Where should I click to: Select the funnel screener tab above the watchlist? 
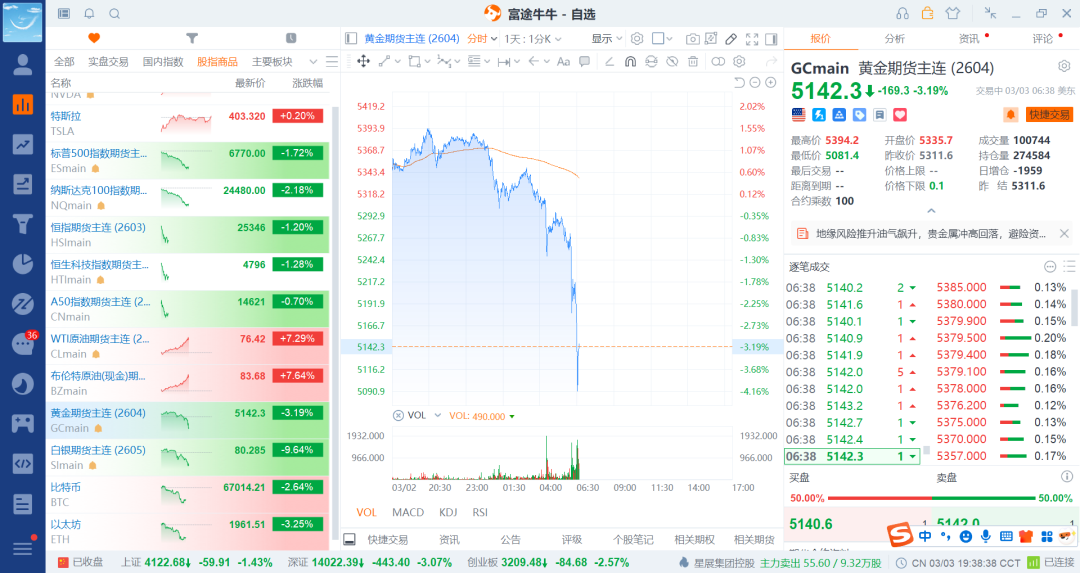pyautogui.click(x=192, y=38)
